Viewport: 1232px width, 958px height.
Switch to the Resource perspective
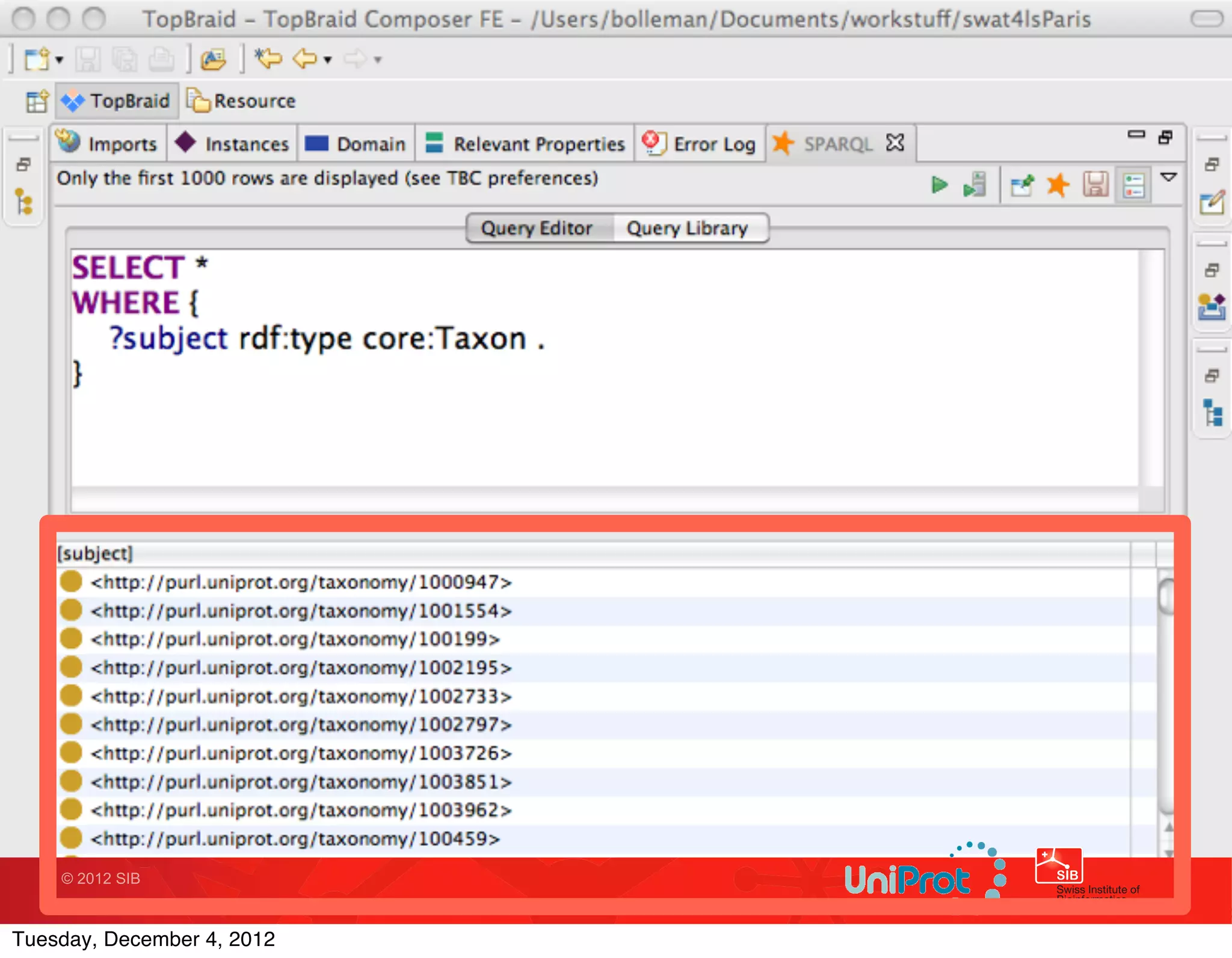point(241,101)
